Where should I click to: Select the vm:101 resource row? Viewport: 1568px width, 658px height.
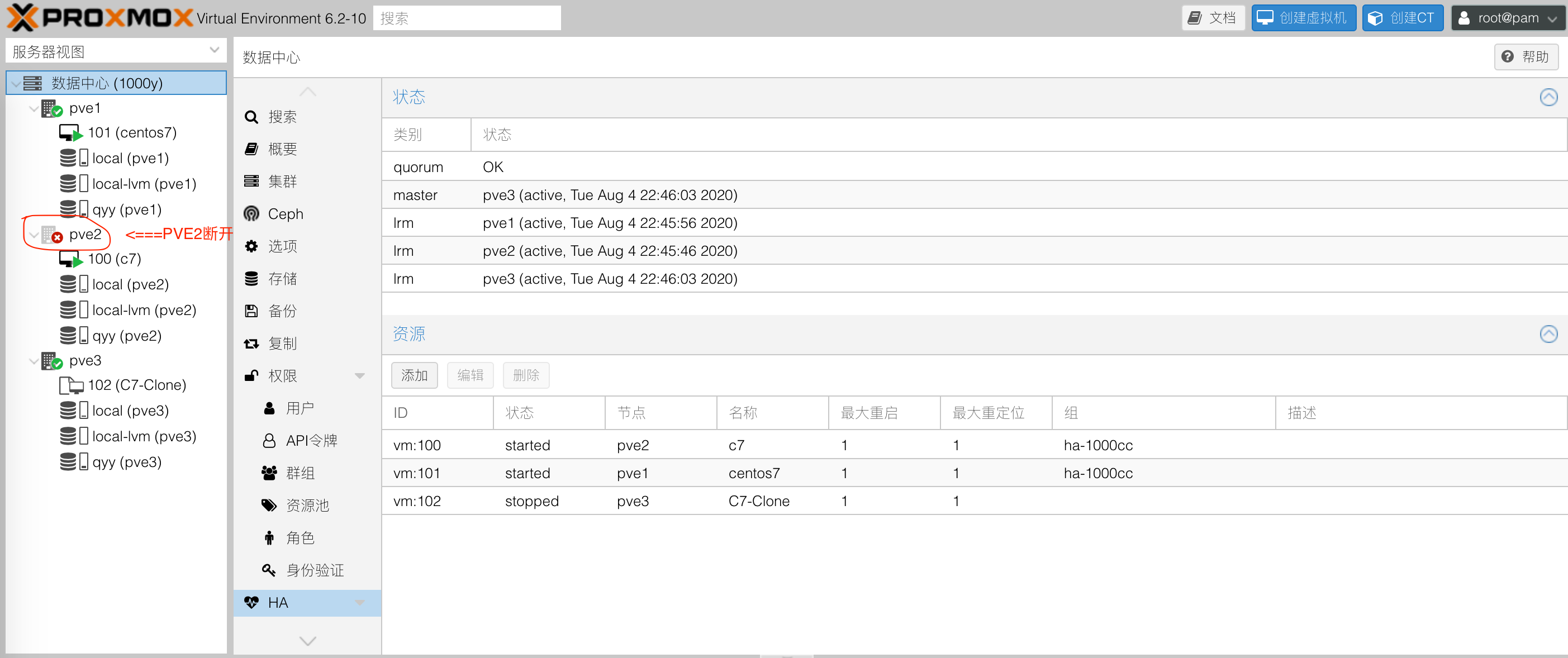[x=974, y=473]
